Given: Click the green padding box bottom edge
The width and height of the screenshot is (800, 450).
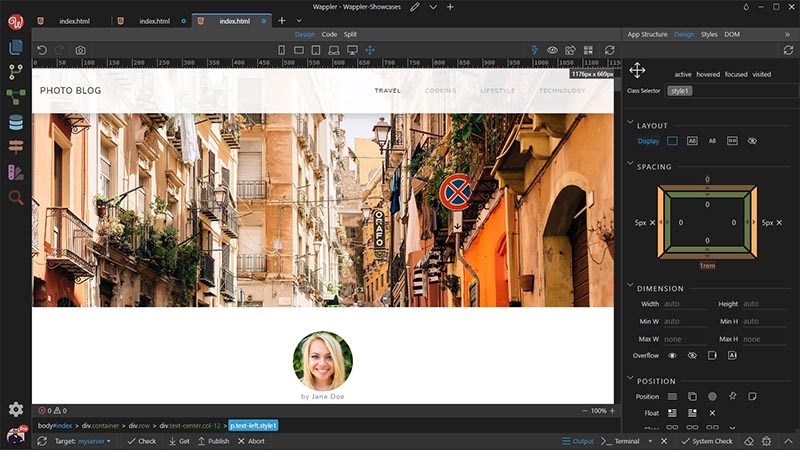Looking at the screenshot, I should [x=707, y=250].
